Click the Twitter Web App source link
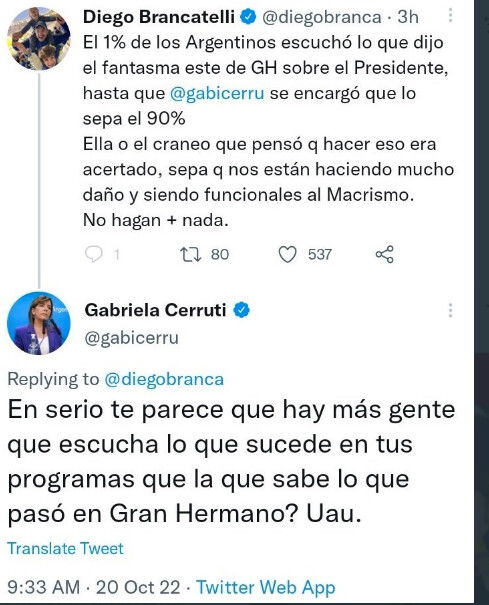The image size is (489, 605). (x=266, y=588)
